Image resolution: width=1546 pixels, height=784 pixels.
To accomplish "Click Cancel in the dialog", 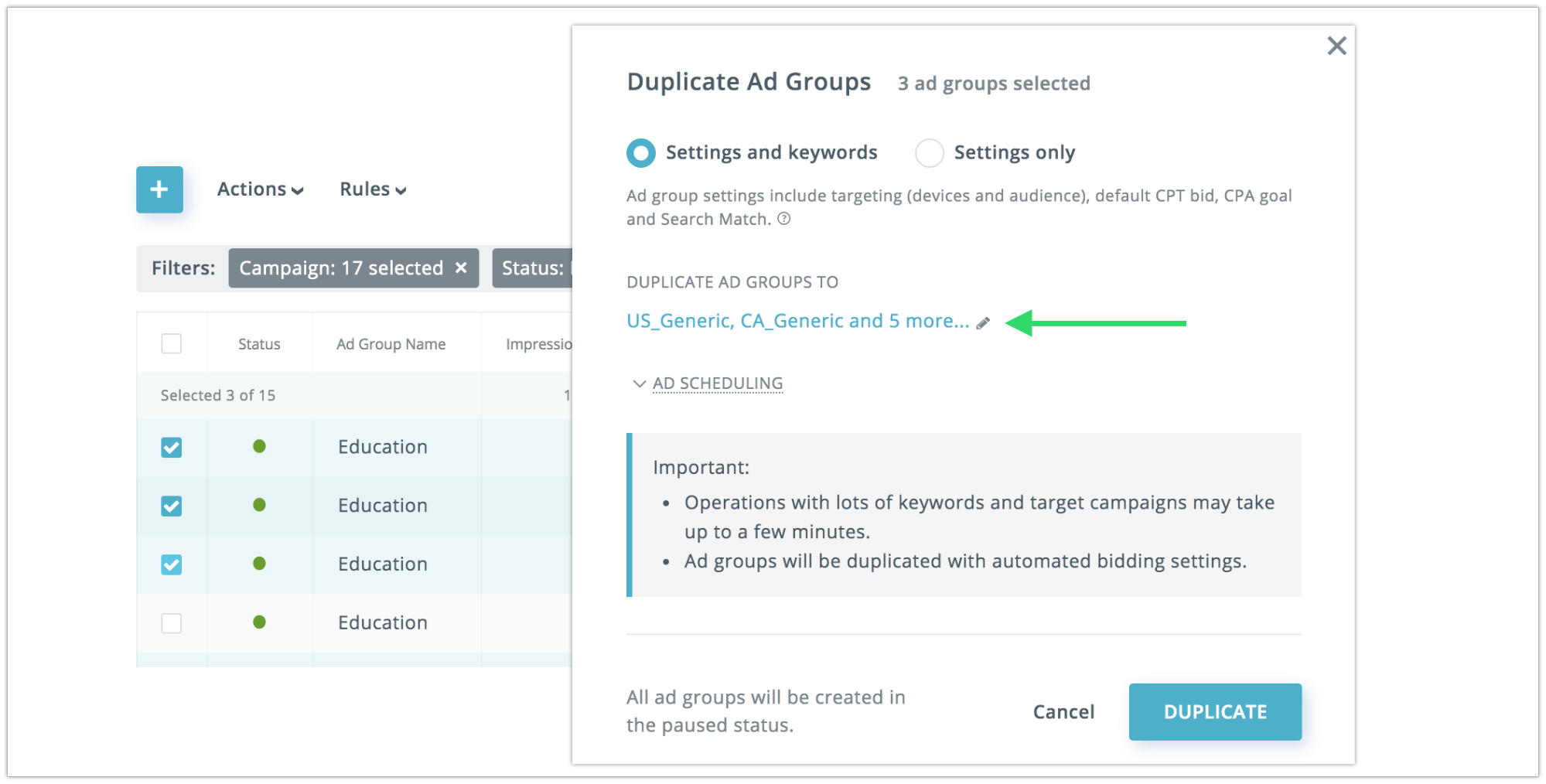I will click(x=1063, y=711).
